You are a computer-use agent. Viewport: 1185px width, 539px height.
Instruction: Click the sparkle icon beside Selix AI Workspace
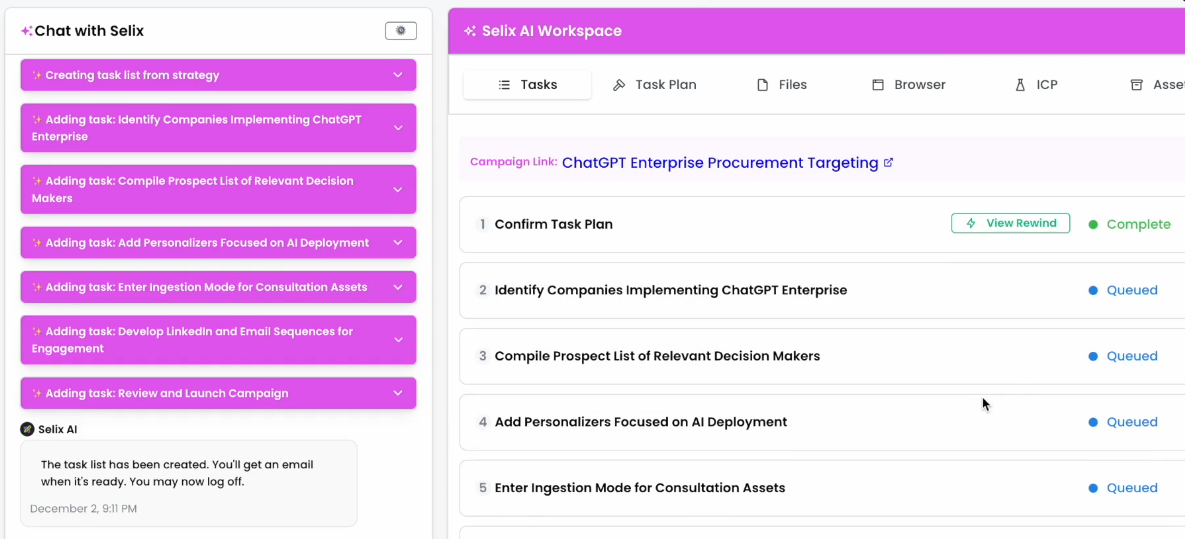pyautogui.click(x=470, y=31)
